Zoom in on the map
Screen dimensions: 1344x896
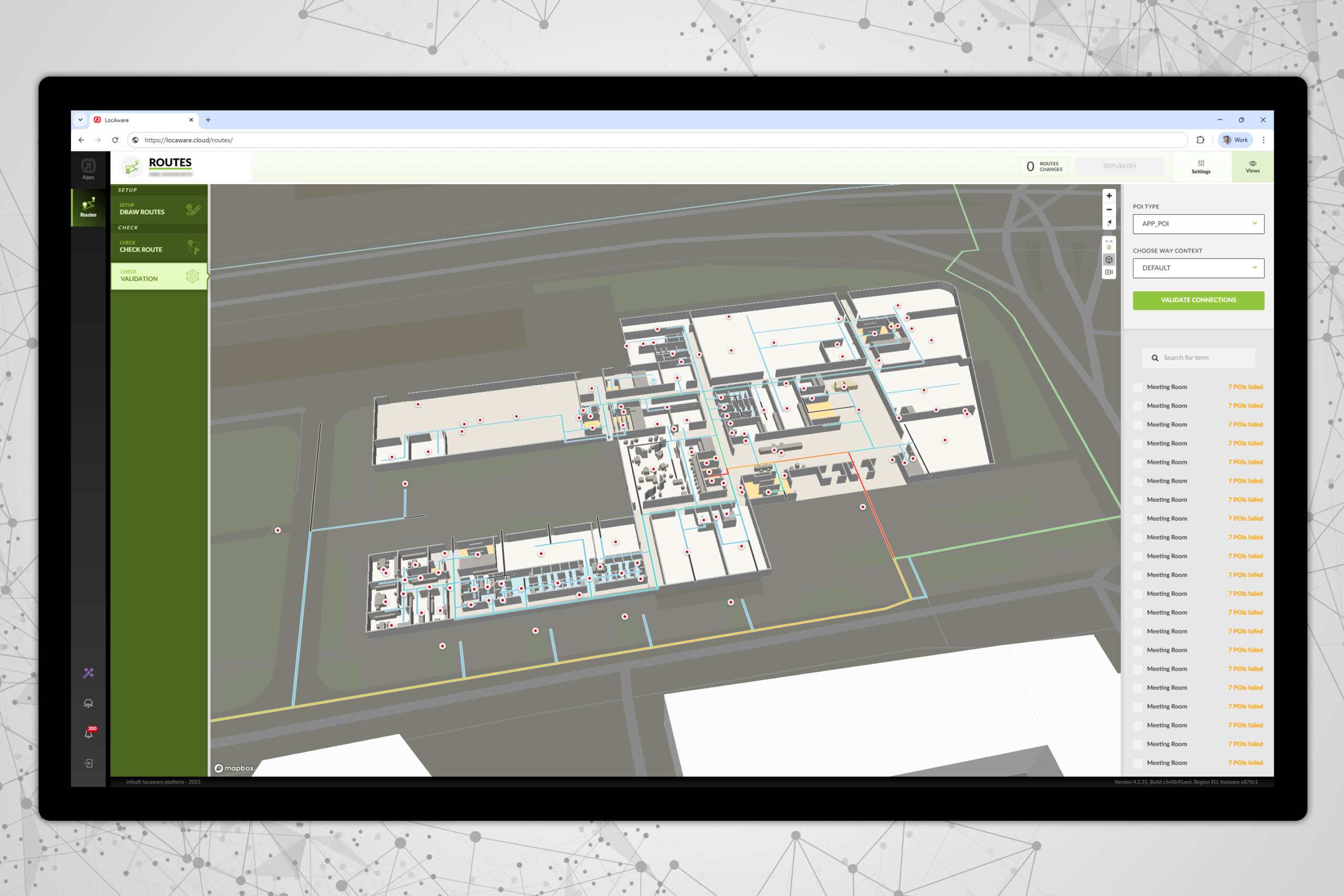1109,196
